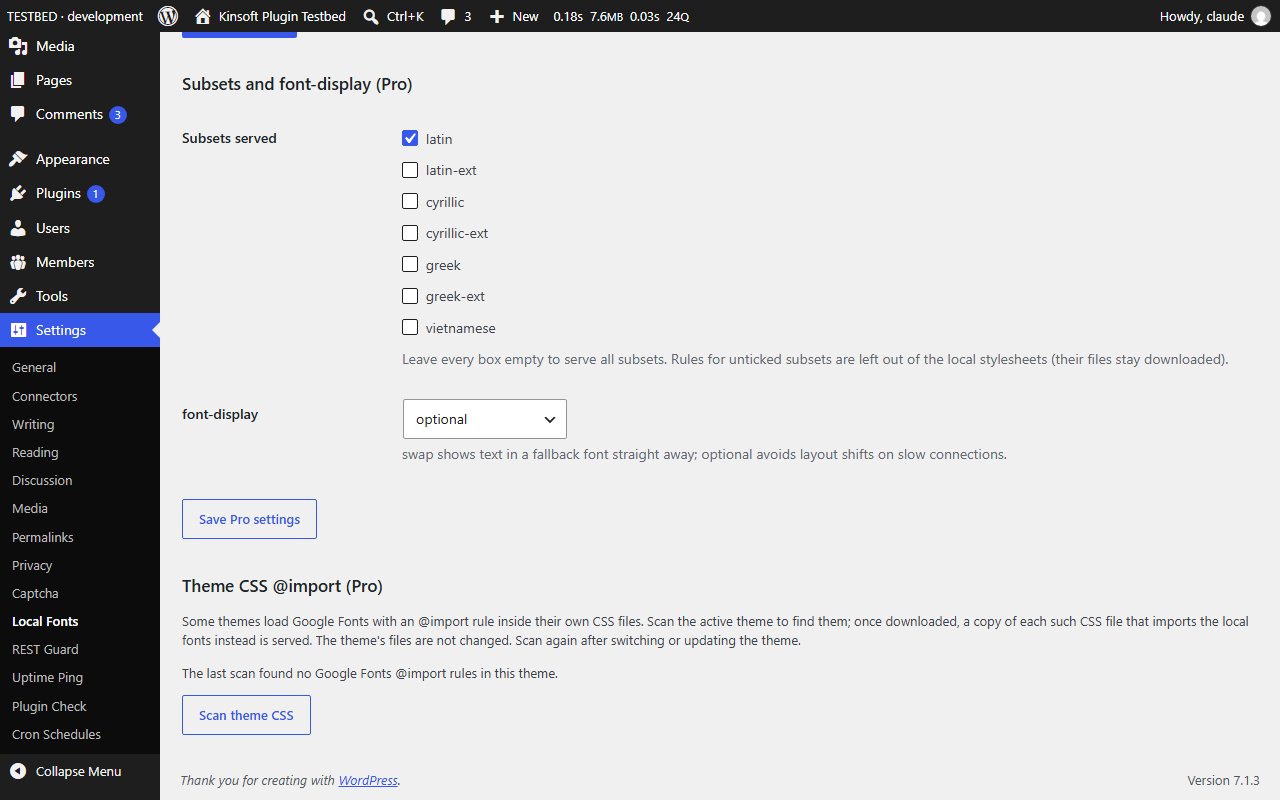1280x800 pixels.
Task: Click the Version 7.1.3 footer text
Action: [1223, 780]
